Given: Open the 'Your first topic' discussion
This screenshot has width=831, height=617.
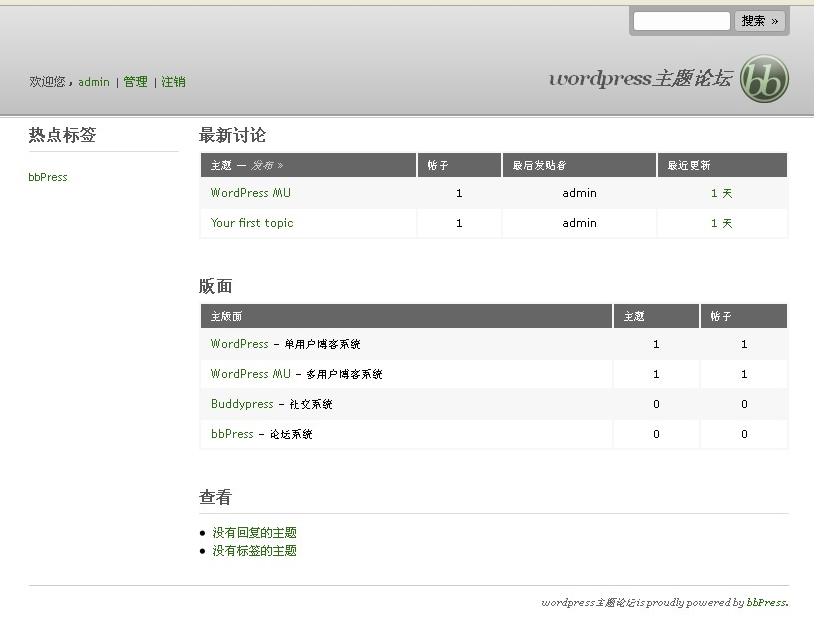Looking at the screenshot, I should point(252,223).
